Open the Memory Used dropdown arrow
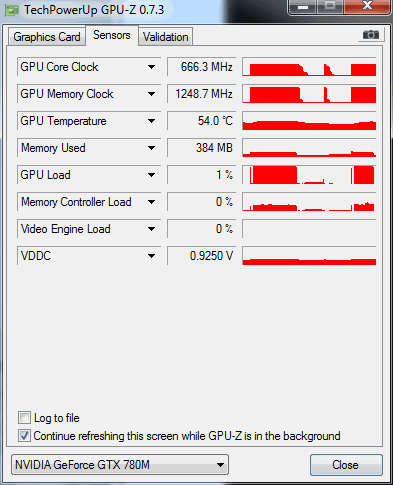Screen dimensions: 393x485 click(152, 148)
